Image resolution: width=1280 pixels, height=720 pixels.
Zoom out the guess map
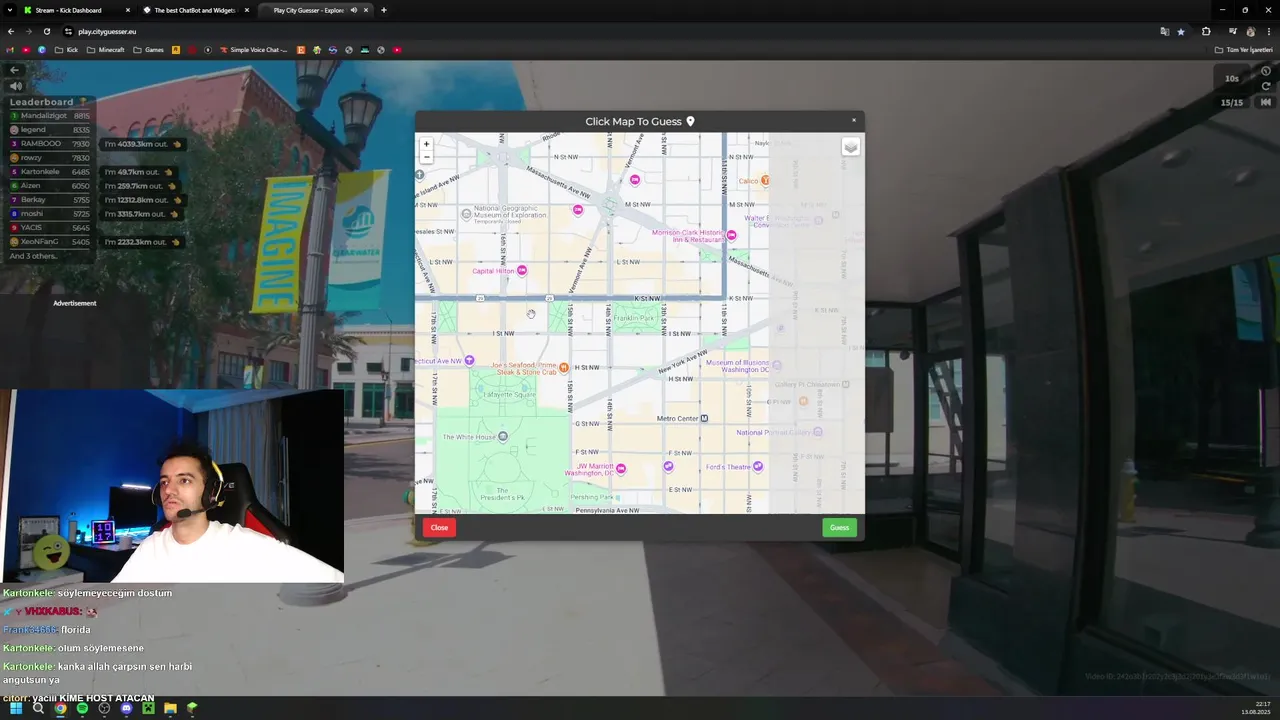(x=426, y=157)
